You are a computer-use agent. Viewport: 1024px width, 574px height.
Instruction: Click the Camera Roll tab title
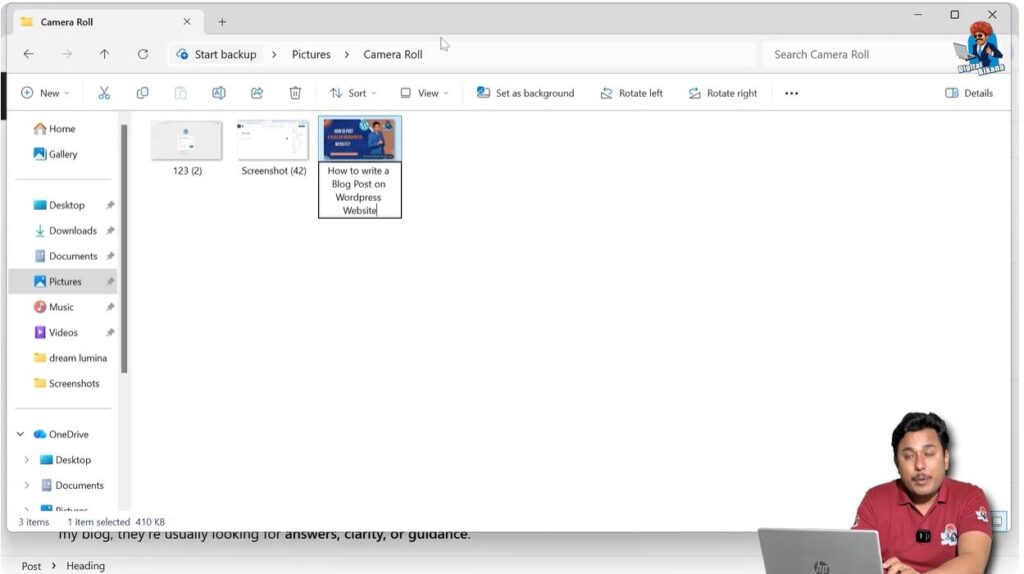tap(67, 22)
